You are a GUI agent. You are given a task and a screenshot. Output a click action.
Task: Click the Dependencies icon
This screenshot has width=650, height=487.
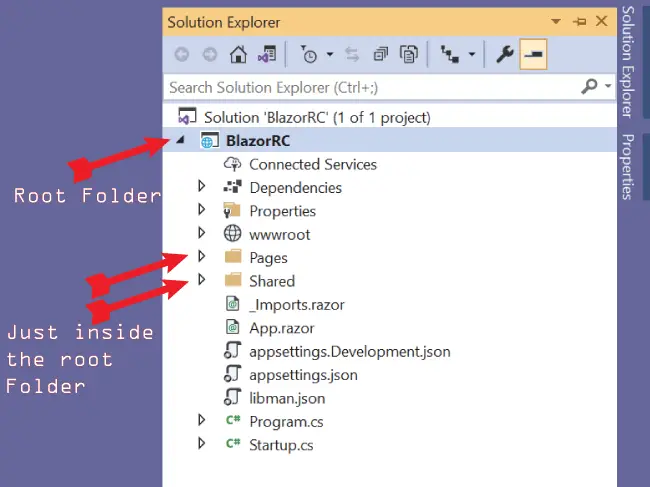[233, 187]
